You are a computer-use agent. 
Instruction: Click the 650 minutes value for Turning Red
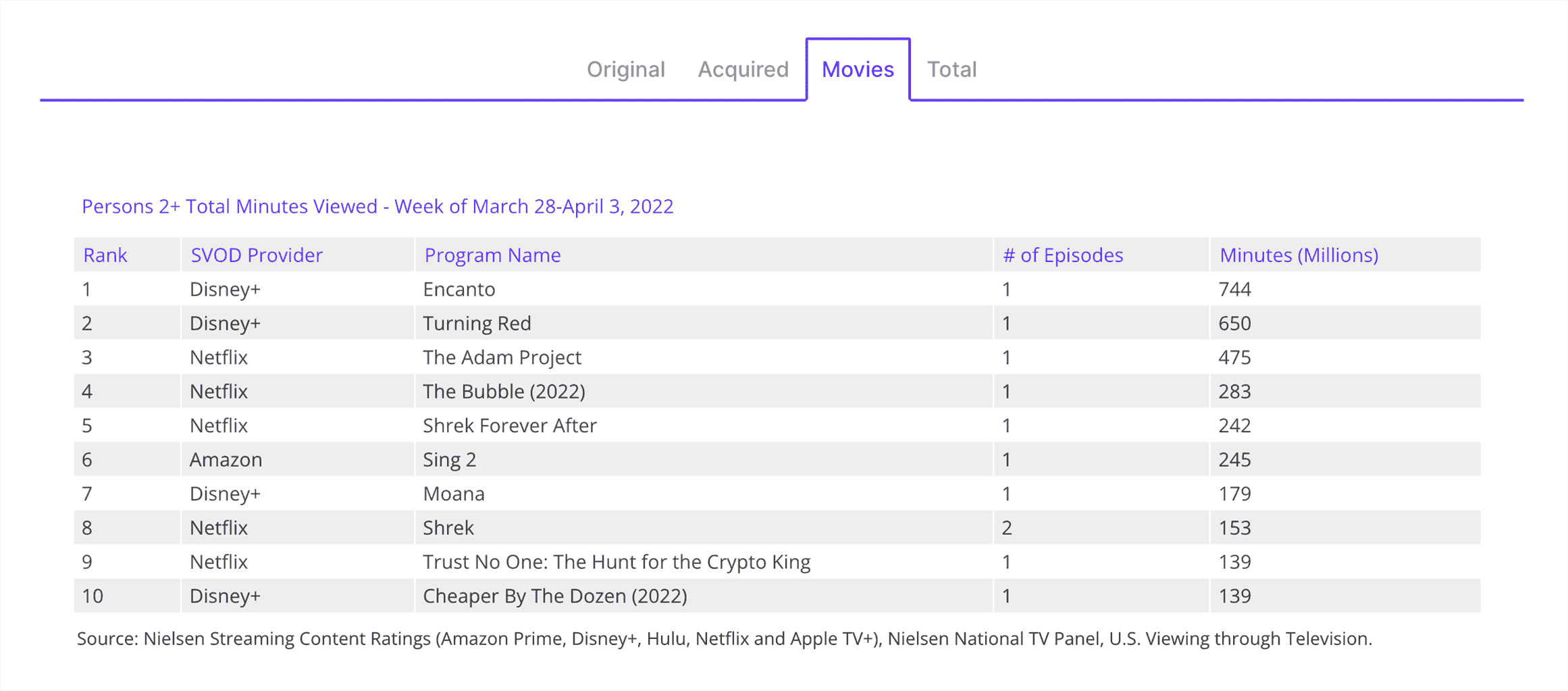[1234, 324]
